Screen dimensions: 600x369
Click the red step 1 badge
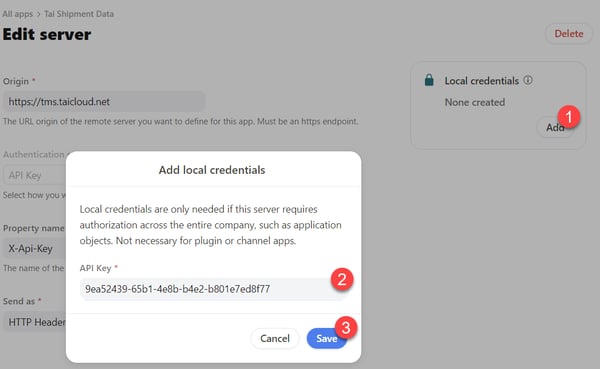[568, 117]
